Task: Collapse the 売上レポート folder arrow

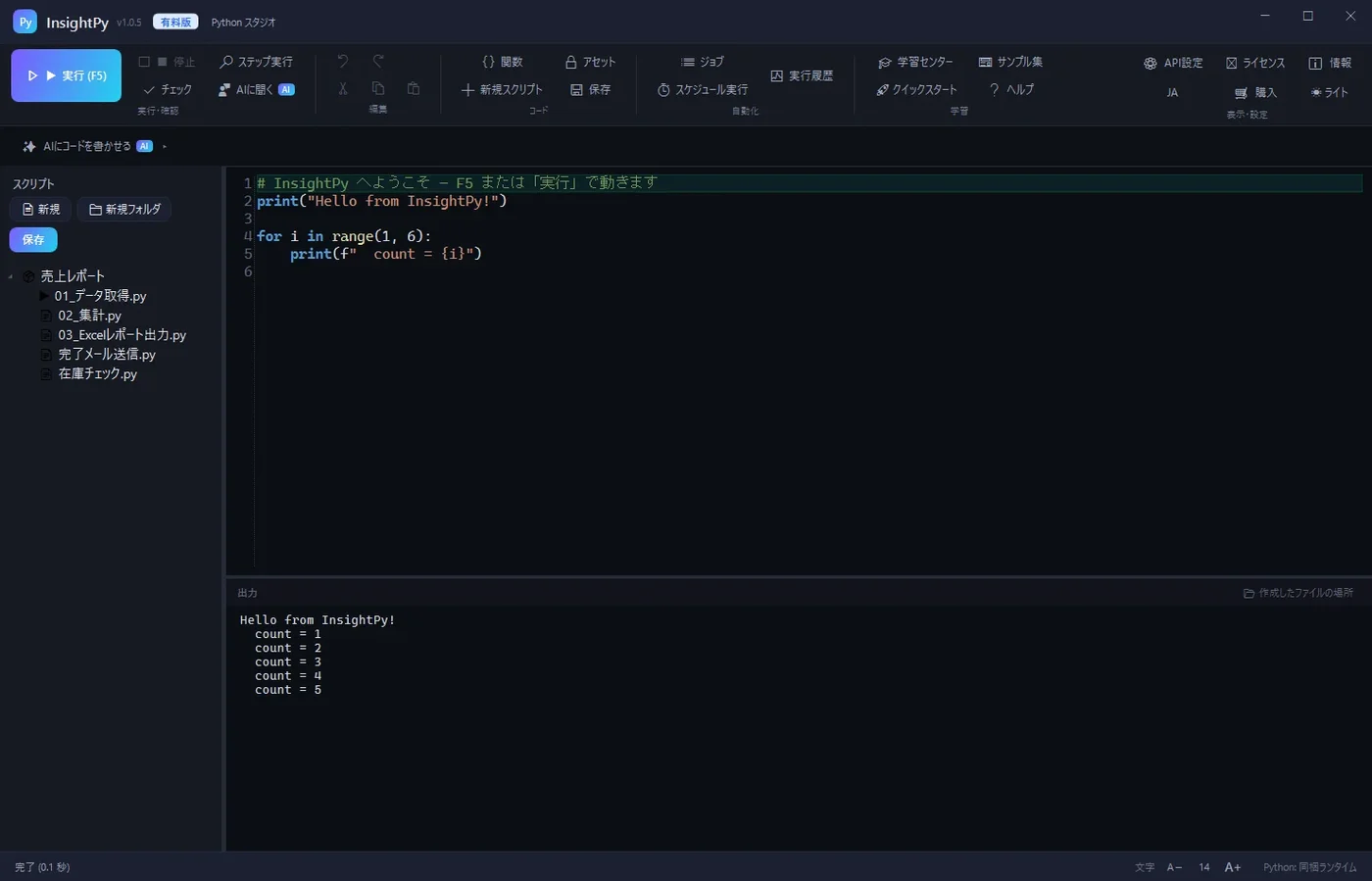Action: coord(11,276)
